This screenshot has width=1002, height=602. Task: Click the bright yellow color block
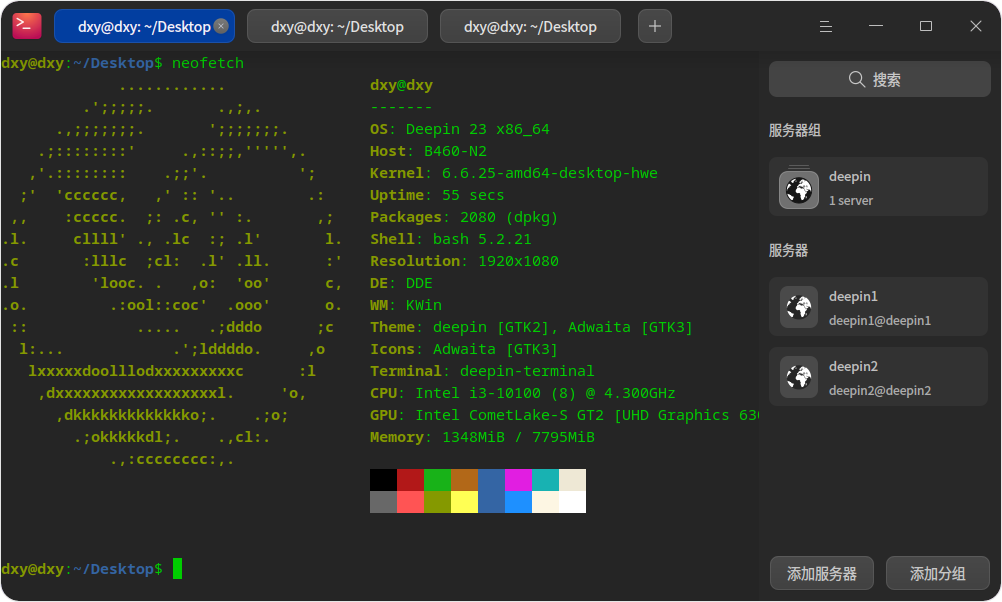click(465, 502)
